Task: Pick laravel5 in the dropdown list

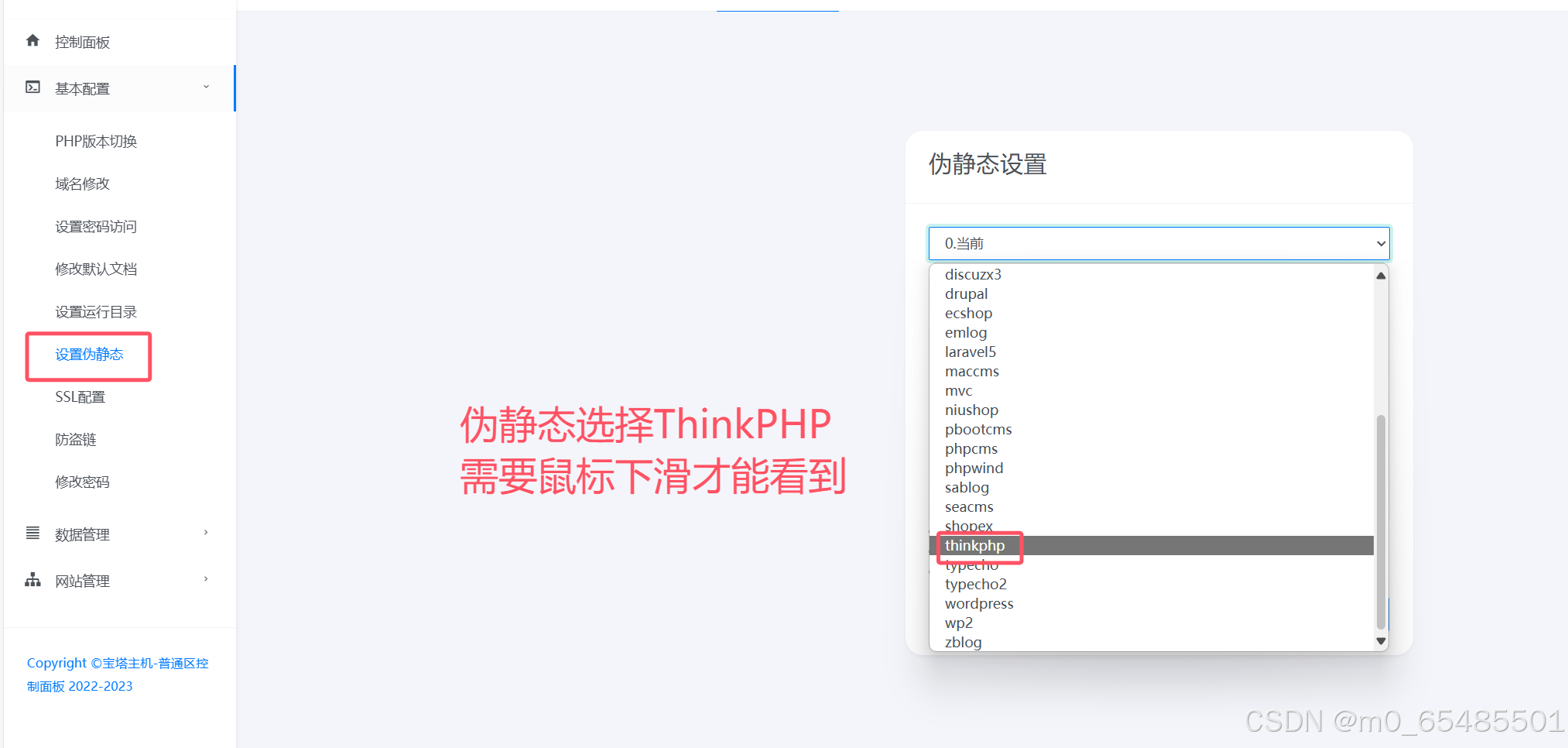Action: coord(1152,352)
